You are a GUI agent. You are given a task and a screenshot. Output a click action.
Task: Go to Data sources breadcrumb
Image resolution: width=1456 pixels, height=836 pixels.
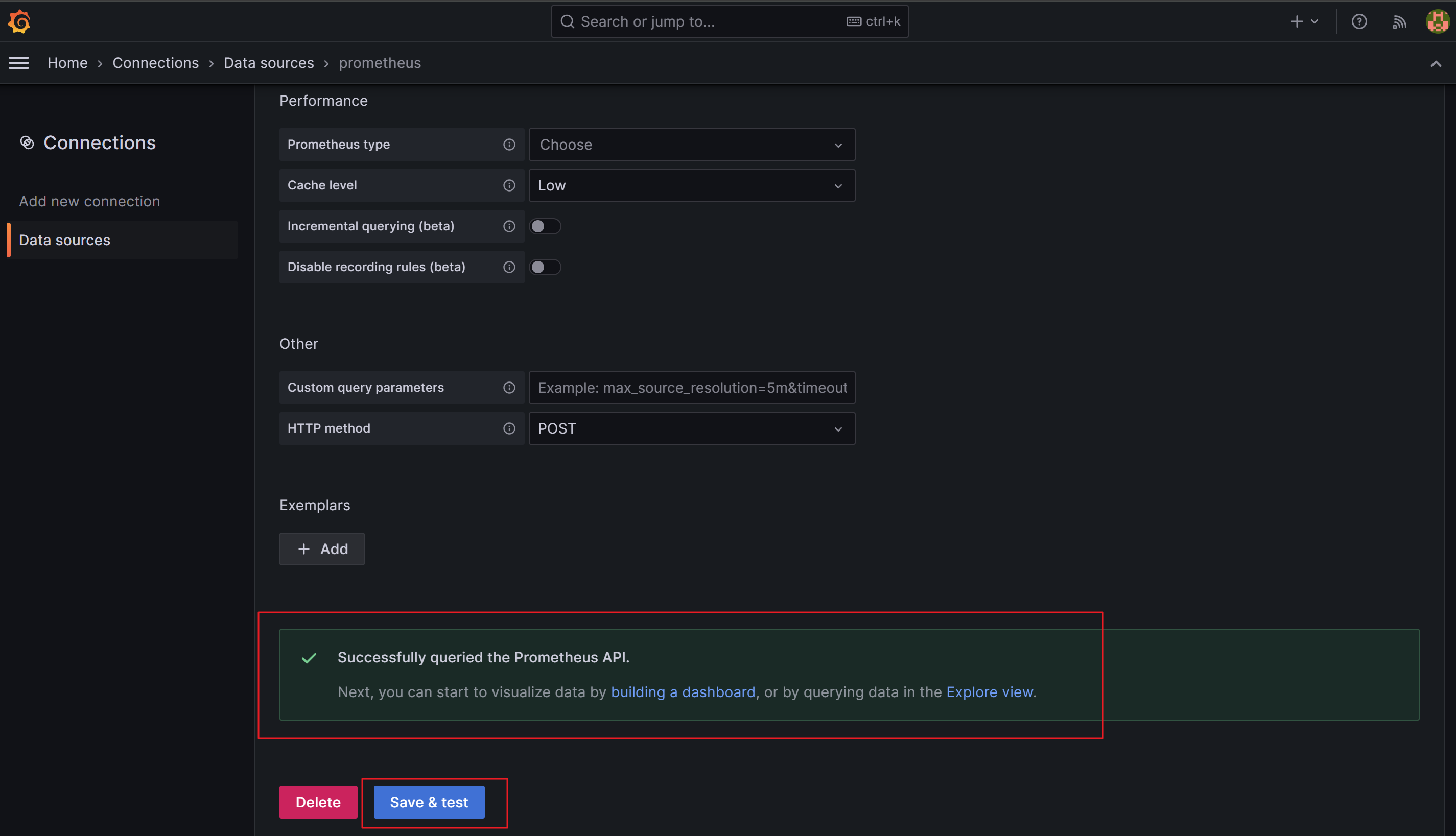tap(268, 63)
